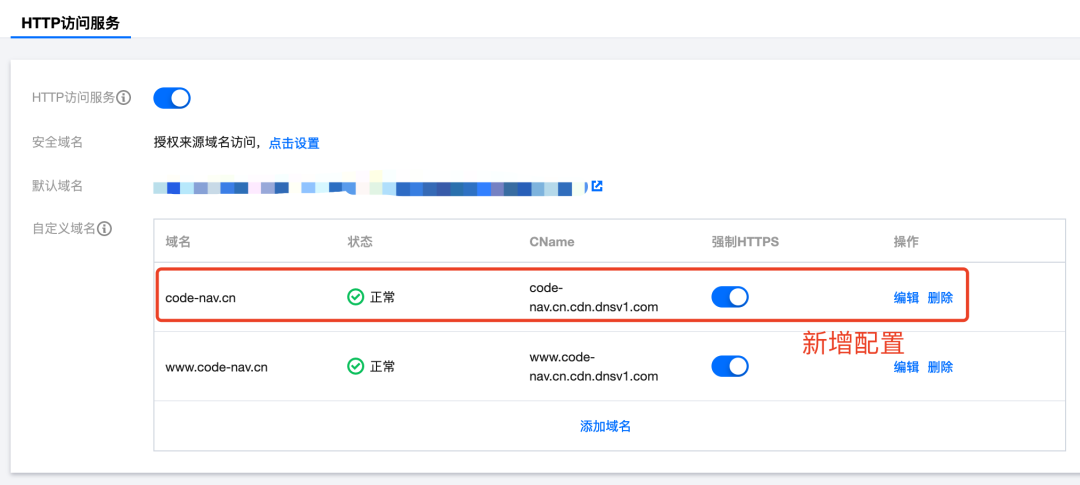Click the code-nav.cn.cdn.dnsv1.com CName value
This screenshot has height=485, width=1080.
[593, 297]
